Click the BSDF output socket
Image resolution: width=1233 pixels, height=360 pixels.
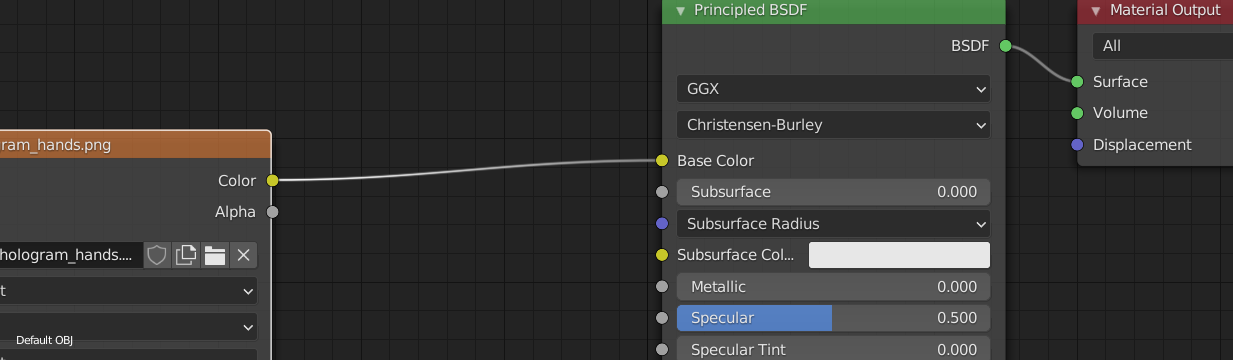pos(1005,46)
